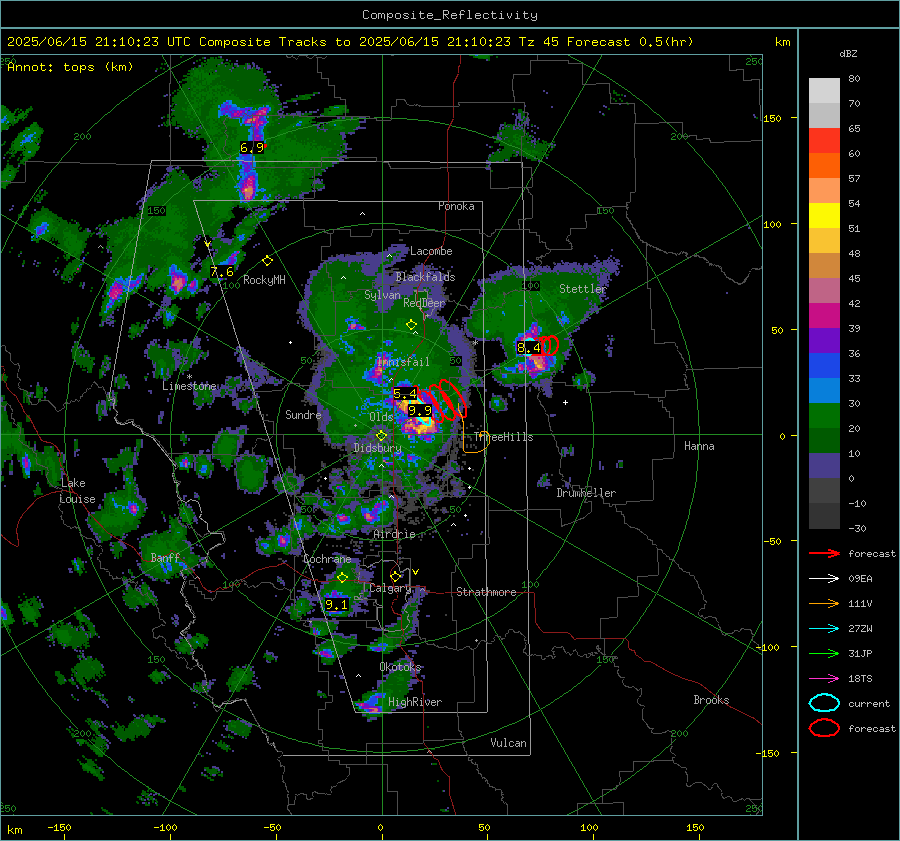Click the Innisfail town label

403,362
